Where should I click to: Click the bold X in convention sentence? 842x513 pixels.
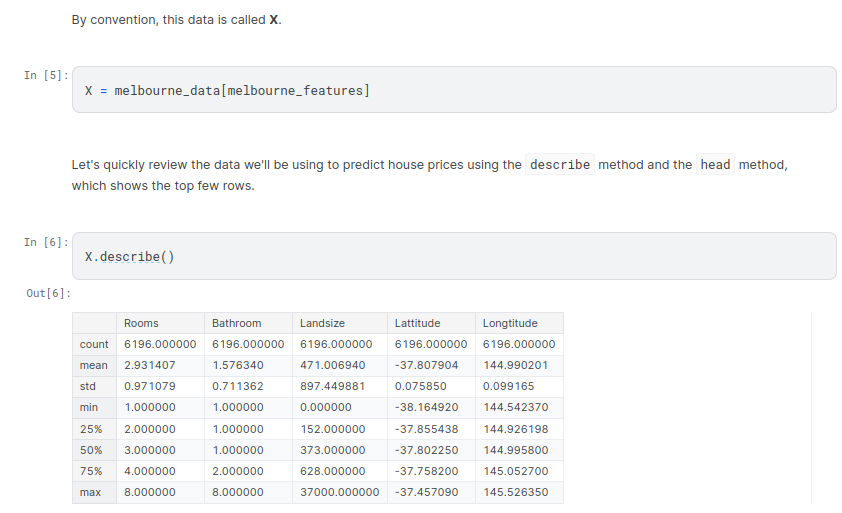click(274, 20)
